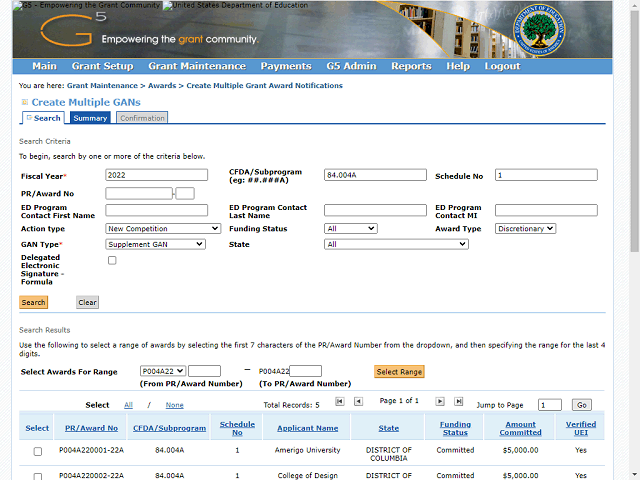Sort by CFDA/Subprogram column
Screen dimensions: 640x480
pos(169,428)
